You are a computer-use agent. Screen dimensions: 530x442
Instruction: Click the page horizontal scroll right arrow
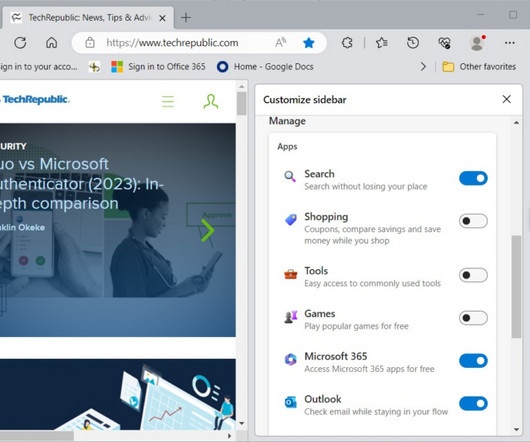click(x=230, y=436)
